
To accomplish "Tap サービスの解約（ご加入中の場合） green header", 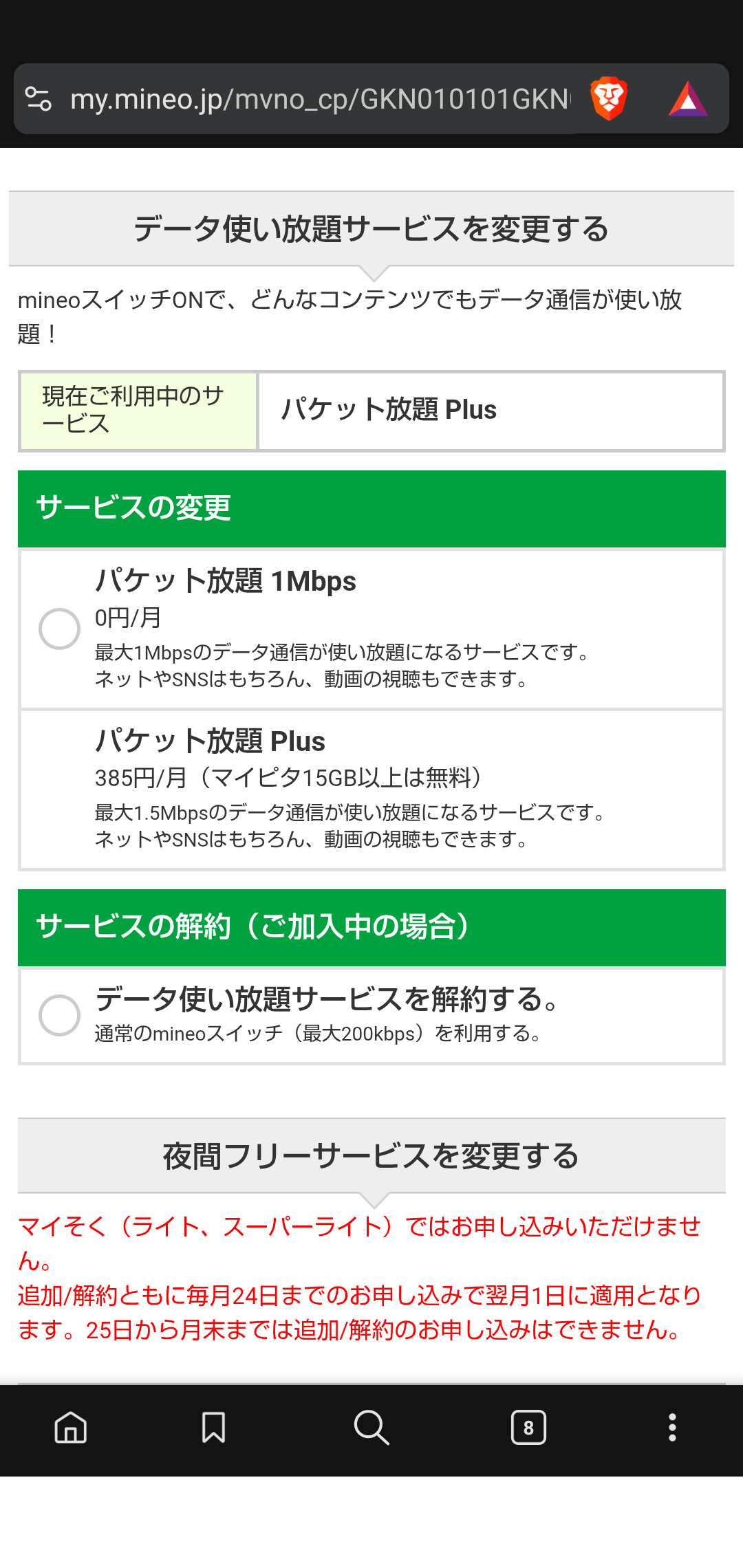I will click(x=371, y=927).
